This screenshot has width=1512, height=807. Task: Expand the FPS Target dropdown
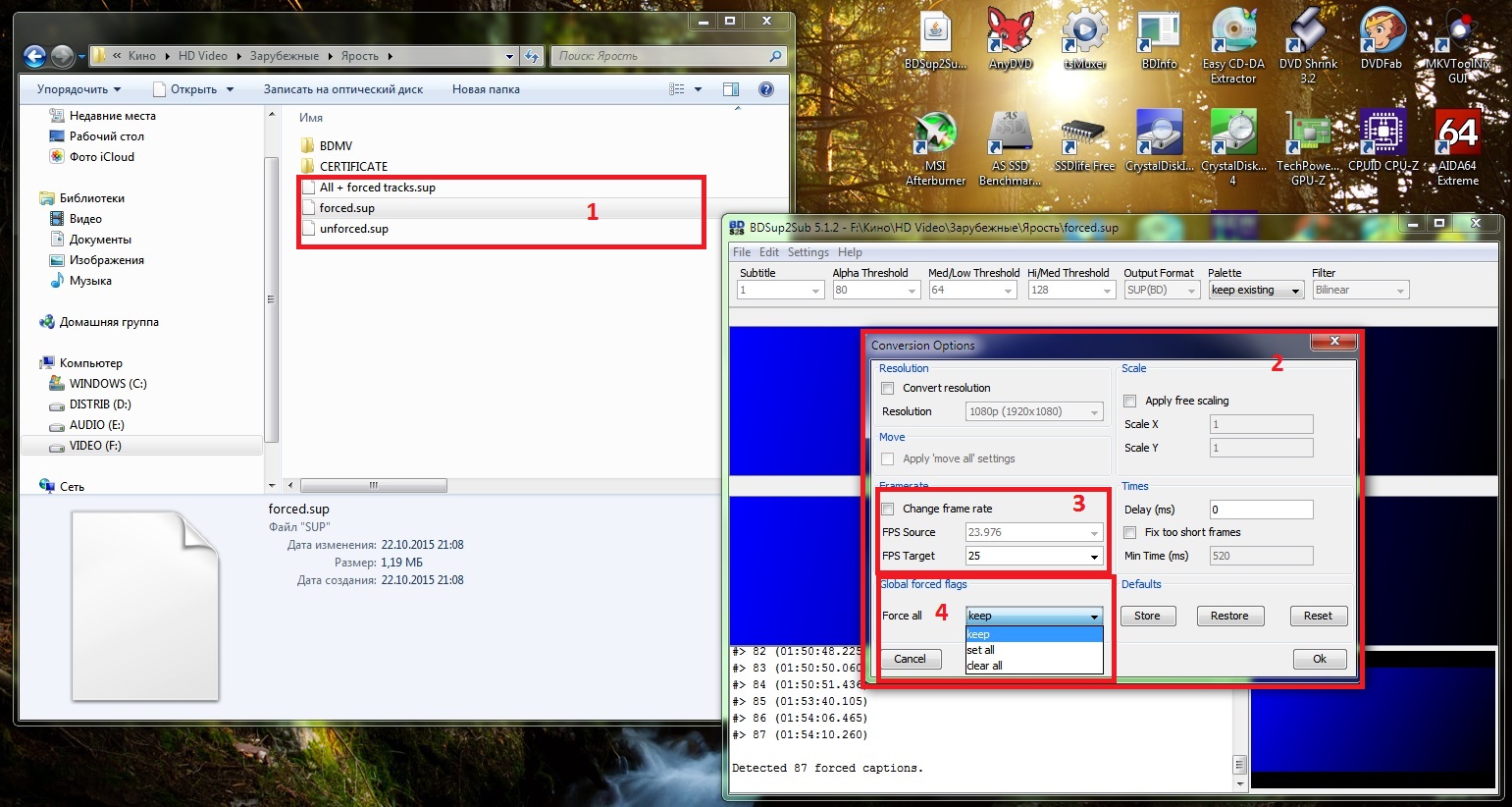click(1034, 556)
